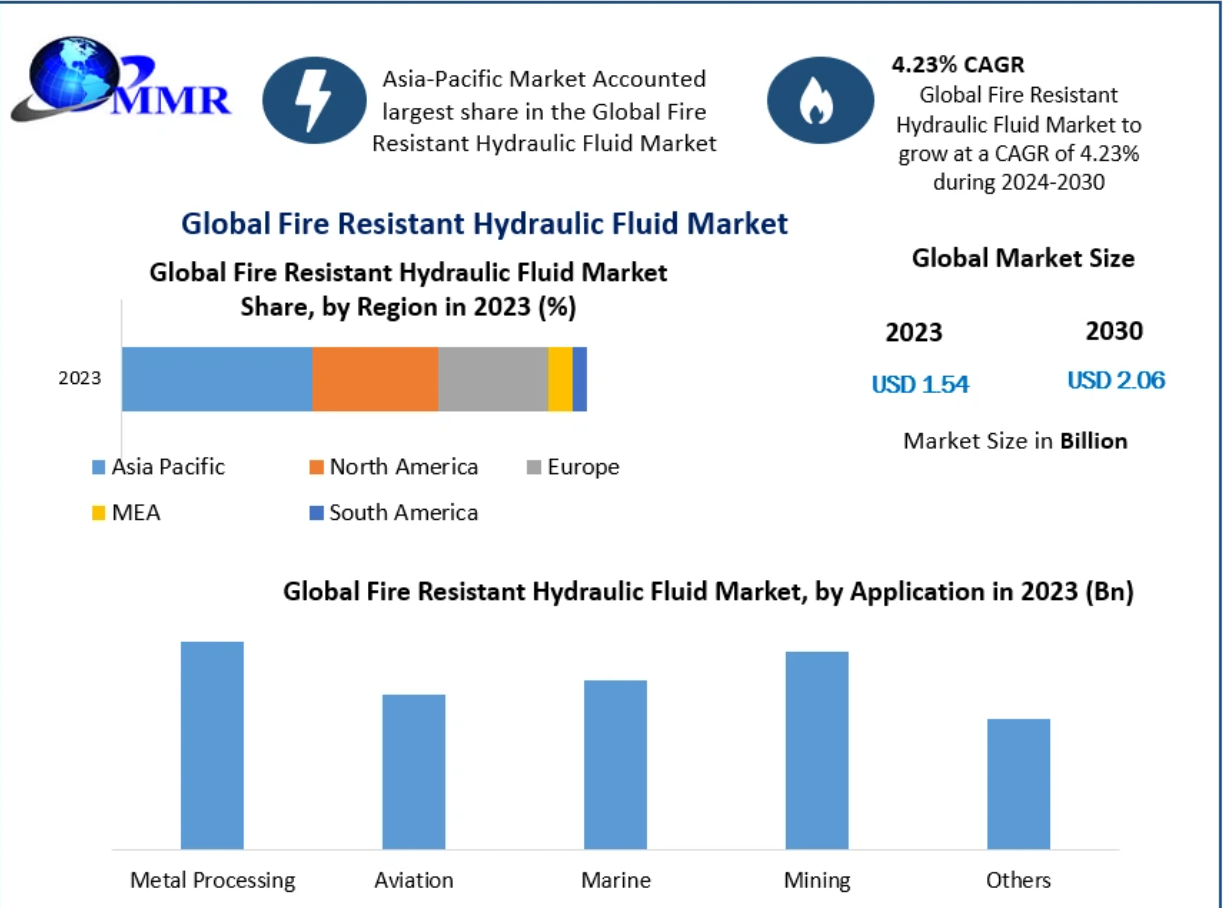Select the Mining bar in chart
1224x908 pixels.
(x=817, y=750)
